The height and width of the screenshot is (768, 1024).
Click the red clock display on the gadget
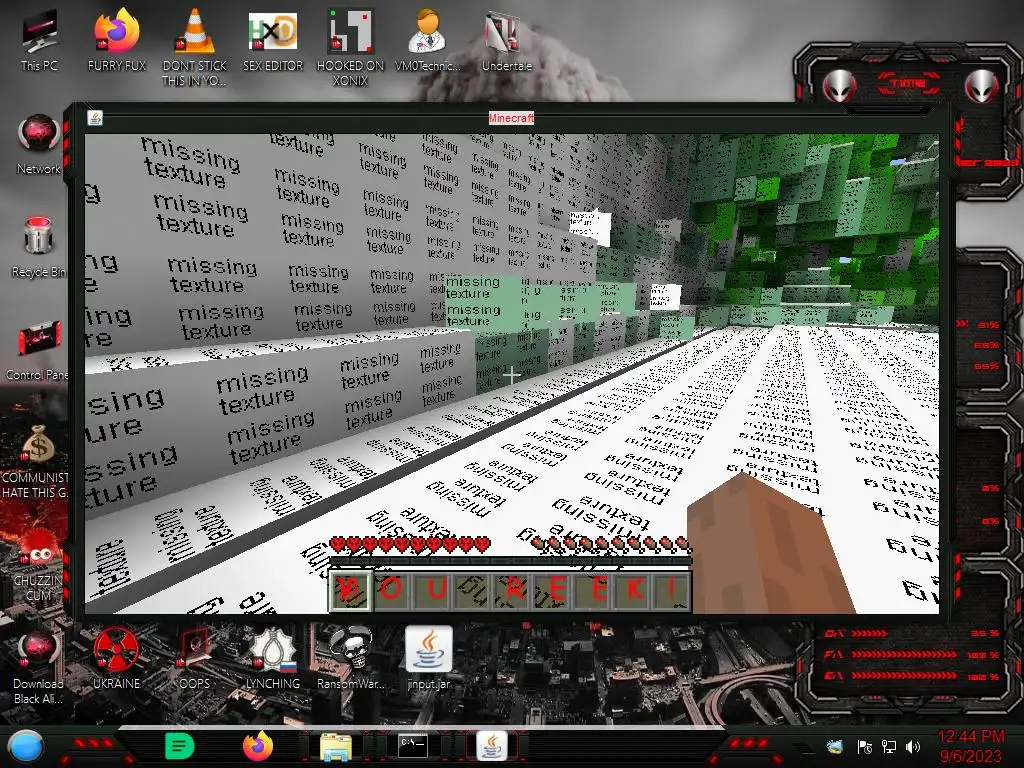(x=909, y=83)
